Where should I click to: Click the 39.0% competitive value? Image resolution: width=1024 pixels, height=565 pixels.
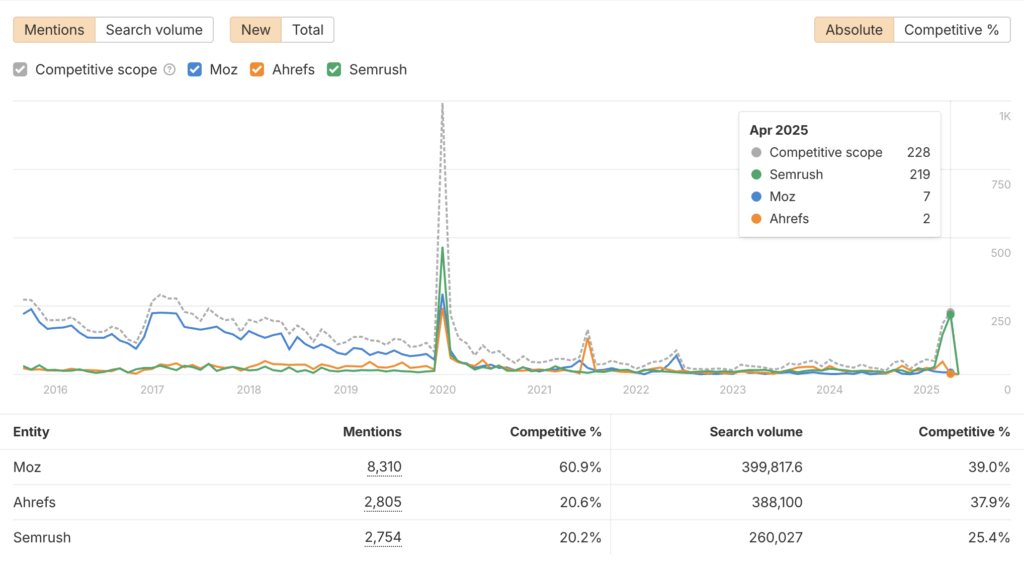(989, 467)
